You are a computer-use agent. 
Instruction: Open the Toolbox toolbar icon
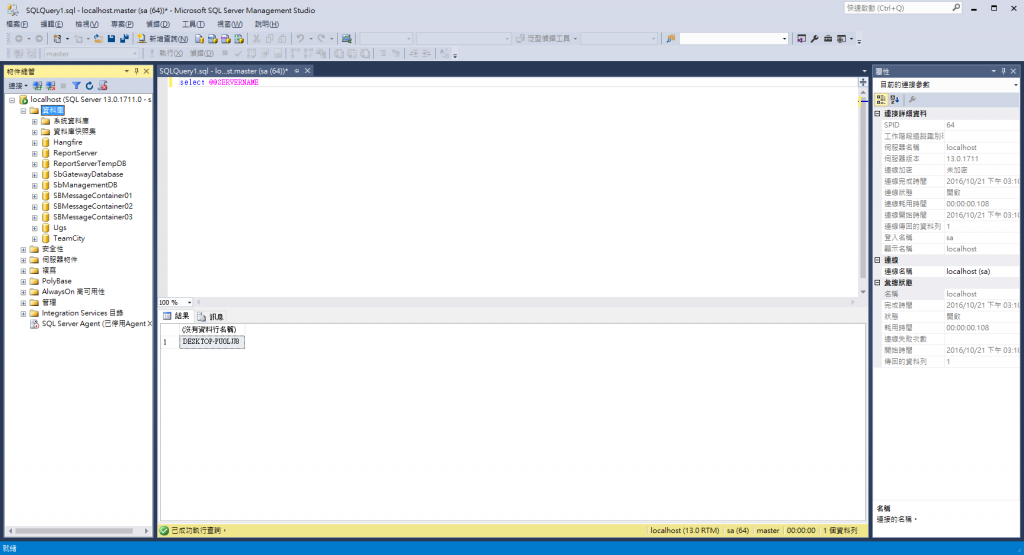[827, 39]
